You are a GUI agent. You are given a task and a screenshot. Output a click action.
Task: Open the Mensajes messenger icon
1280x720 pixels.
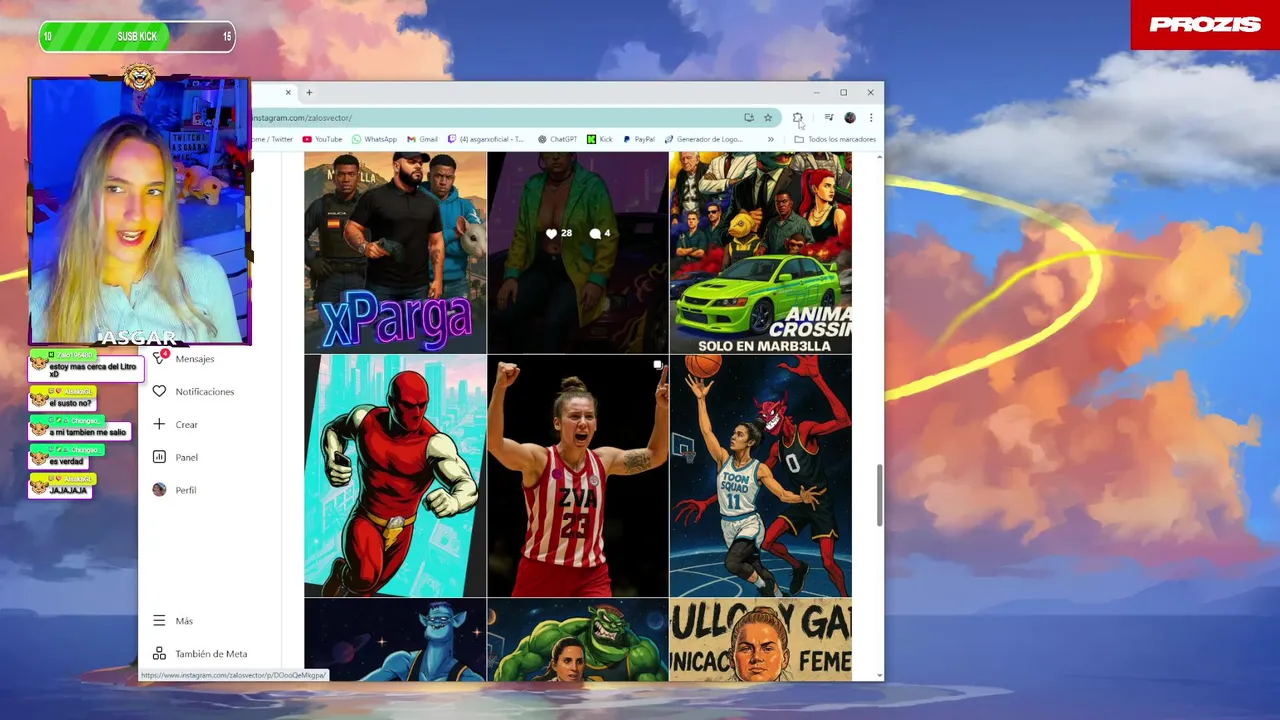pyautogui.click(x=159, y=358)
